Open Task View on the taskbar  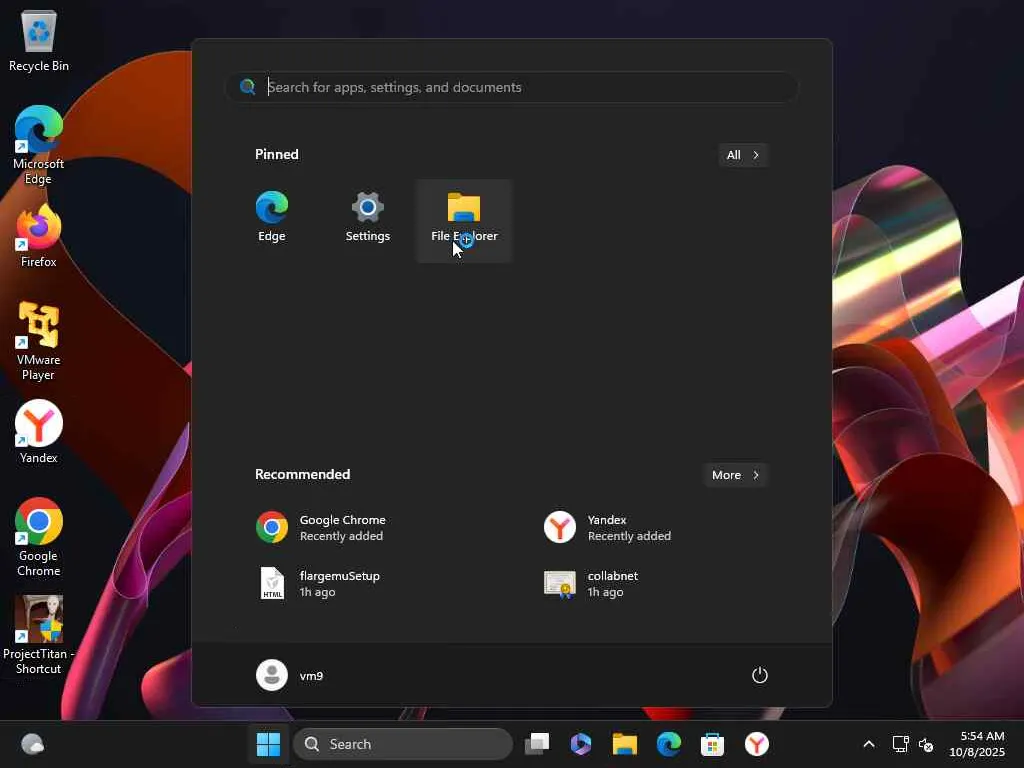(537, 744)
